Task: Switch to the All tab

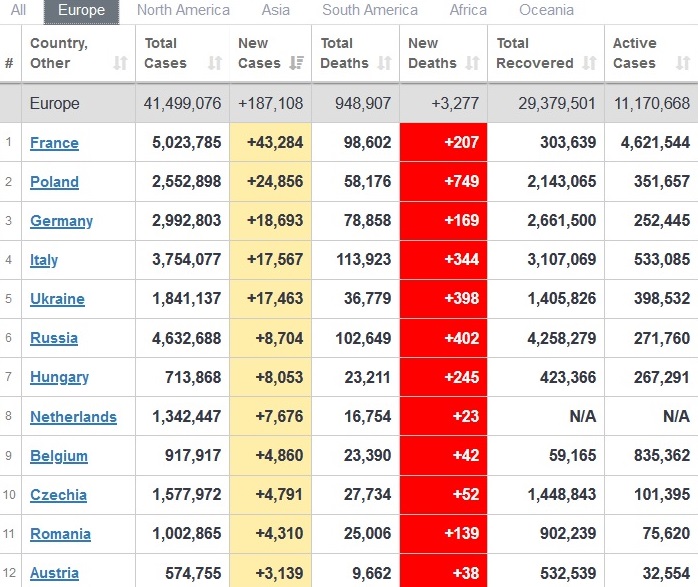Action: coord(19,10)
